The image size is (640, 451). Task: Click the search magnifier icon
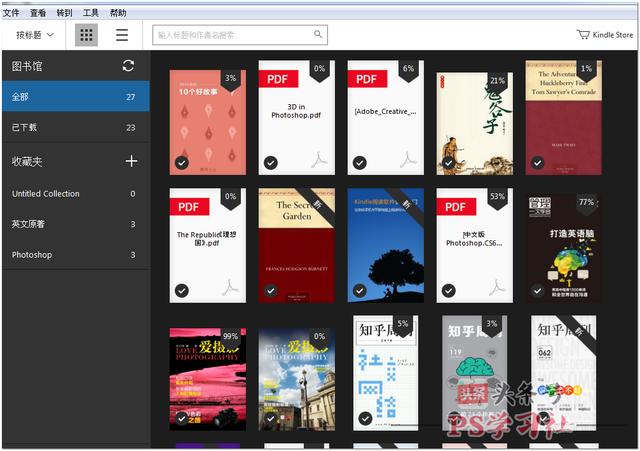[x=318, y=35]
